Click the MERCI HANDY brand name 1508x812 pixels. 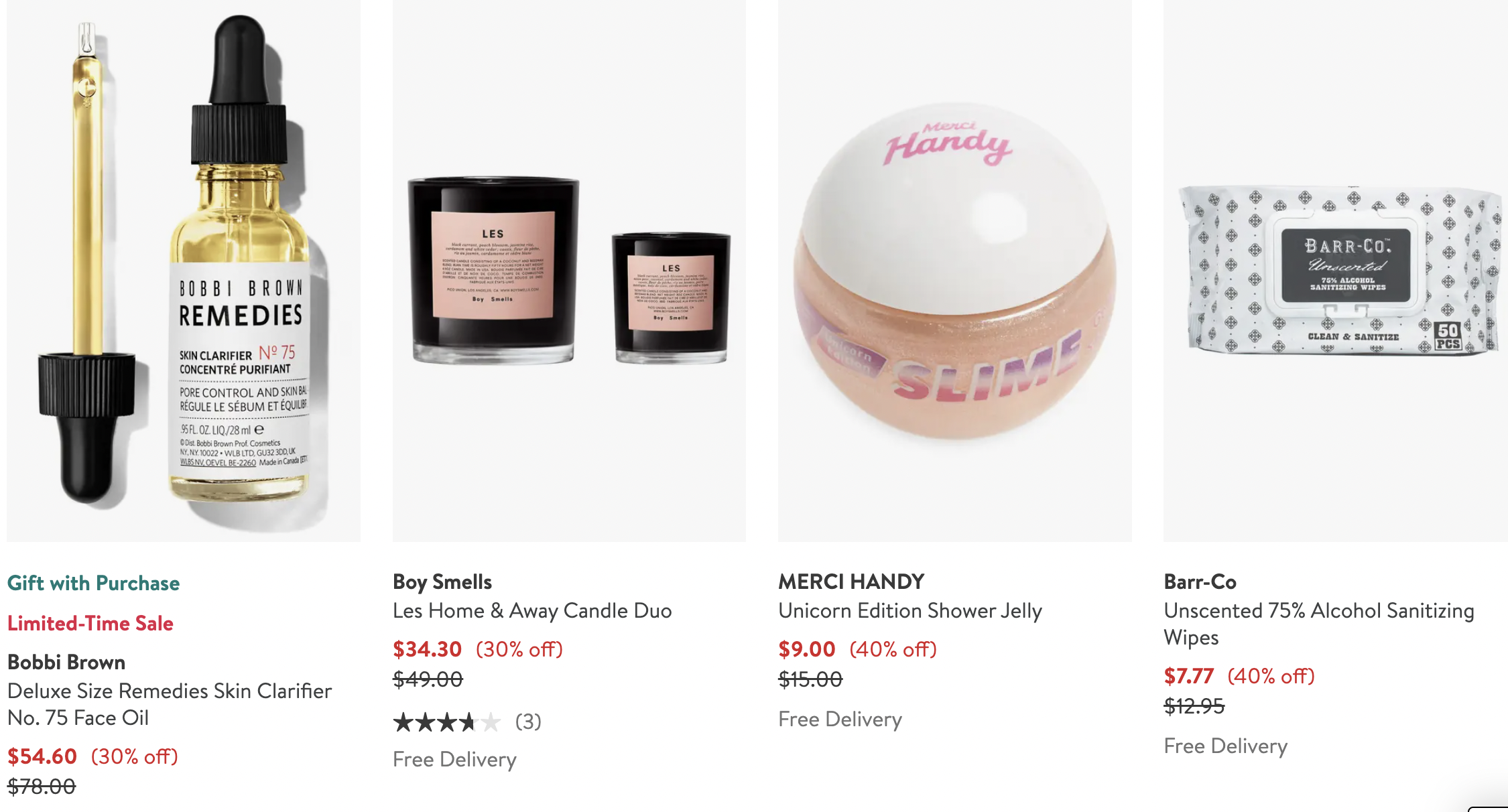(x=851, y=582)
